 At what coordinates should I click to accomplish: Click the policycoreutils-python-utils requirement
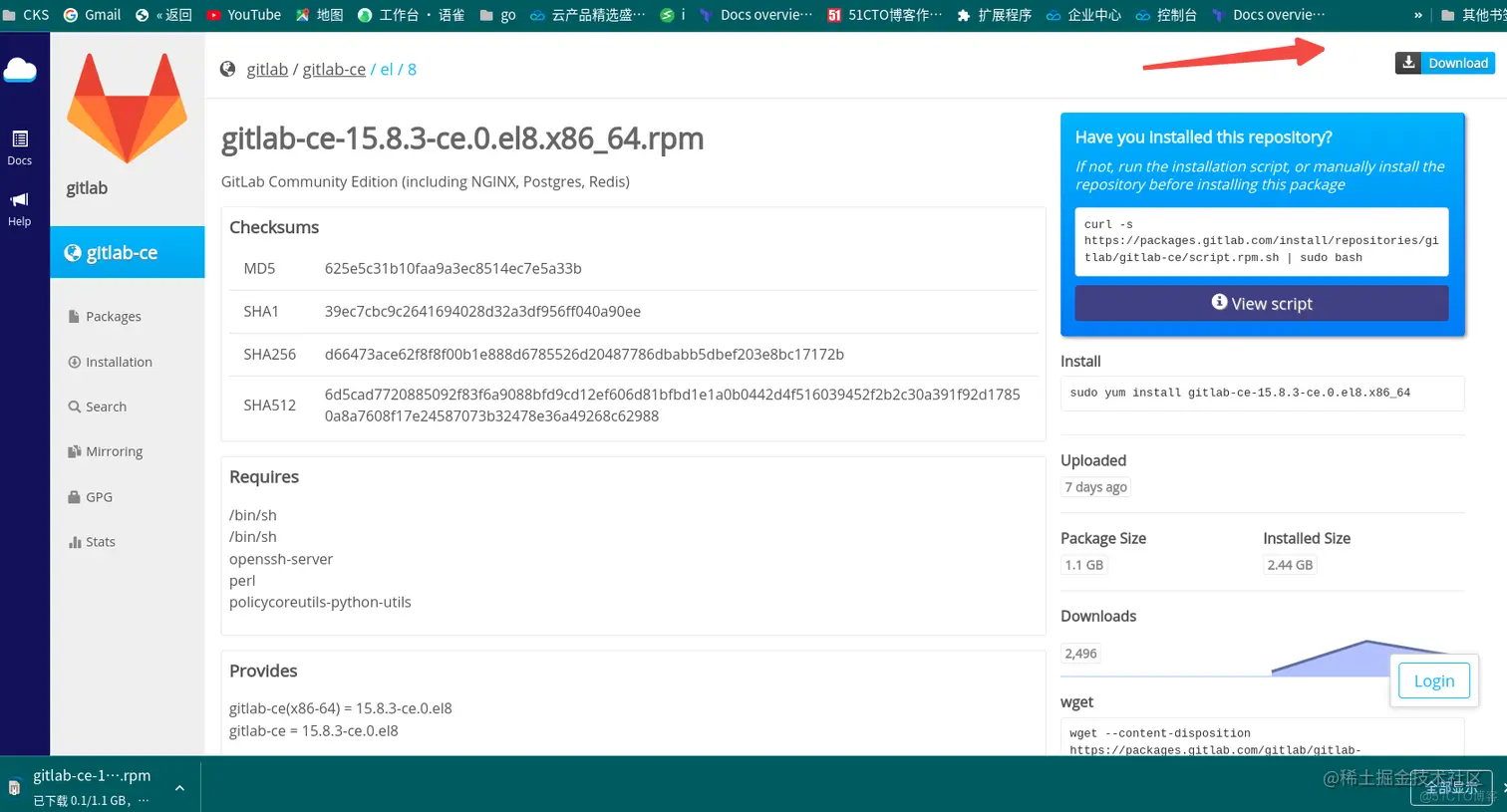[320, 602]
